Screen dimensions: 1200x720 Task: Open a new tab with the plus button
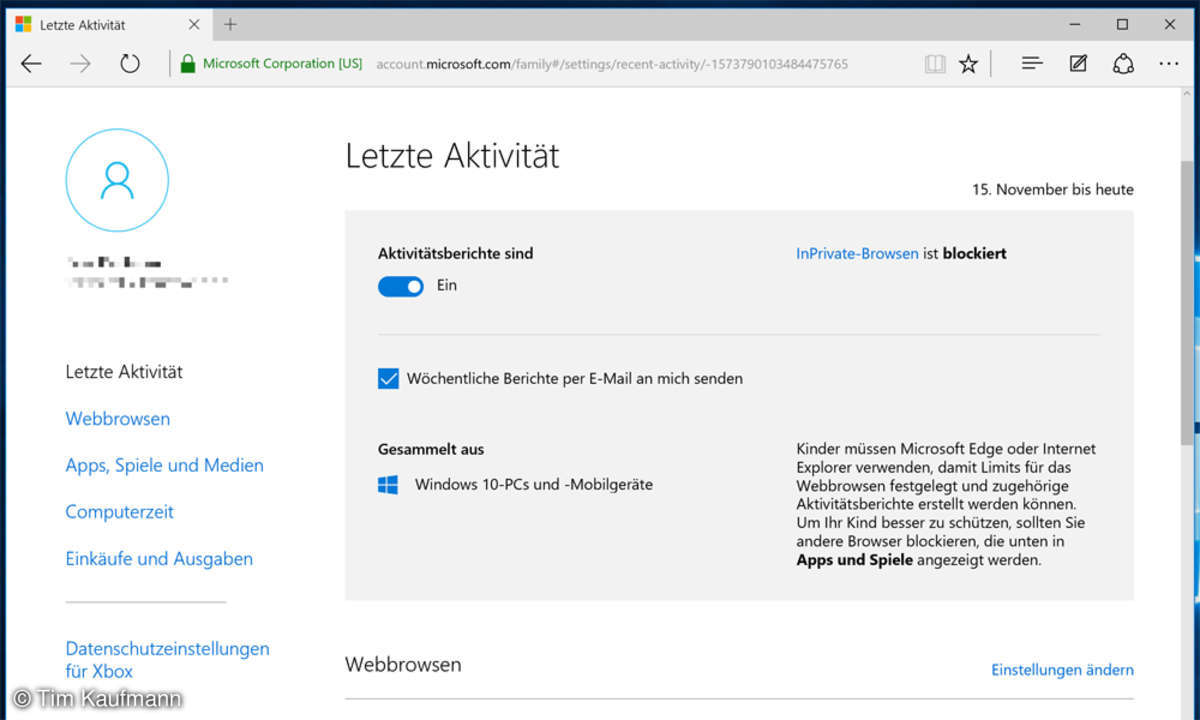tap(231, 24)
